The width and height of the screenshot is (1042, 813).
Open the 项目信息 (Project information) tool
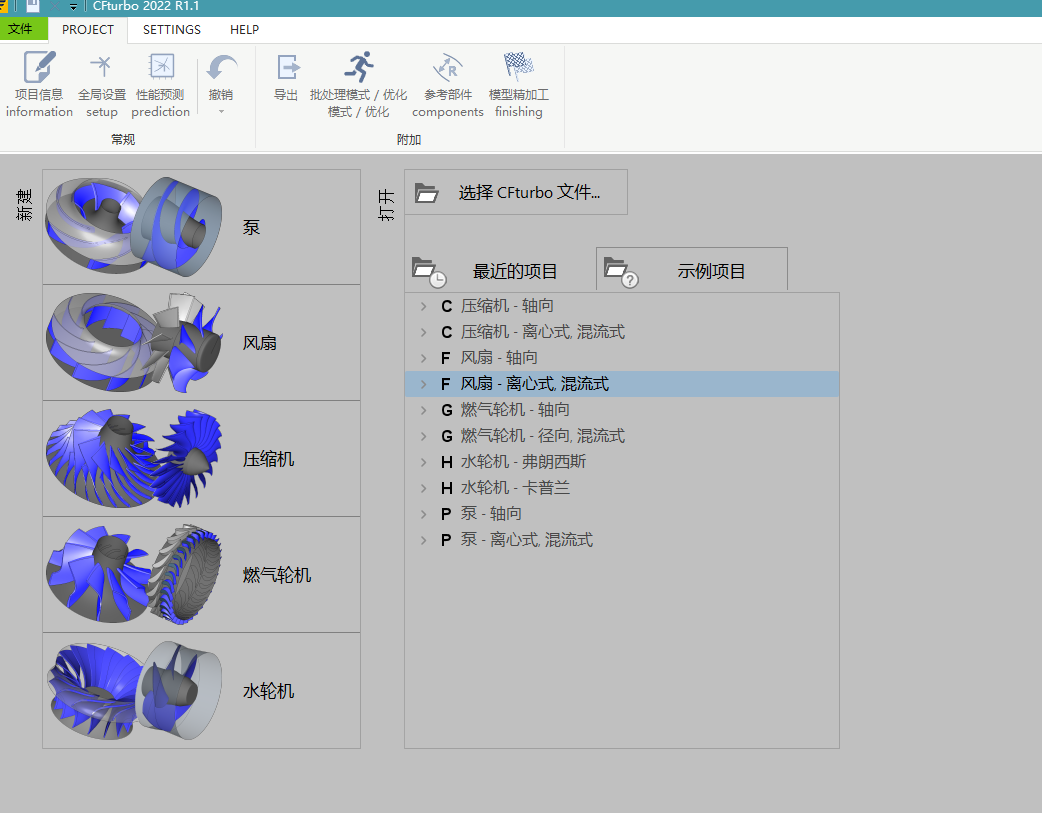[x=39, y=68]
